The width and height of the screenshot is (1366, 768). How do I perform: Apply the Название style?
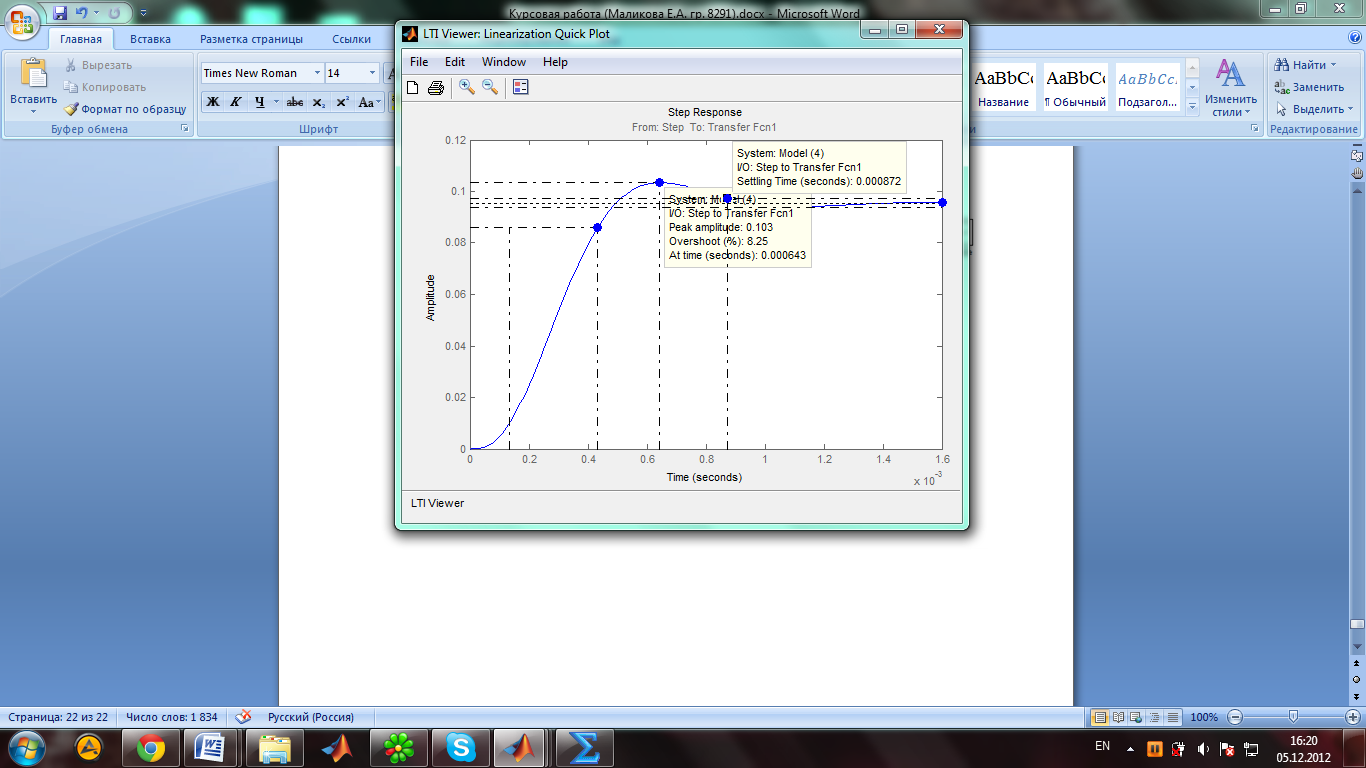1004,88
